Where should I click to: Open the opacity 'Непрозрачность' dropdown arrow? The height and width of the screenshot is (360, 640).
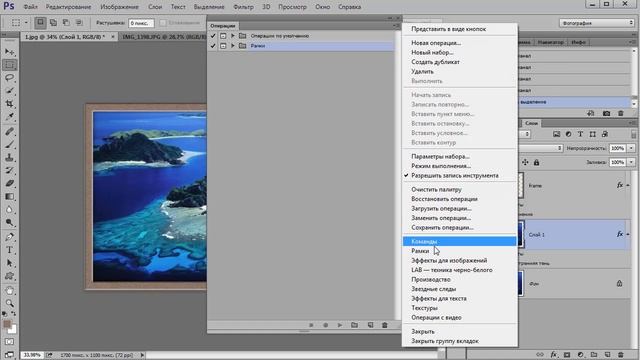631,148
